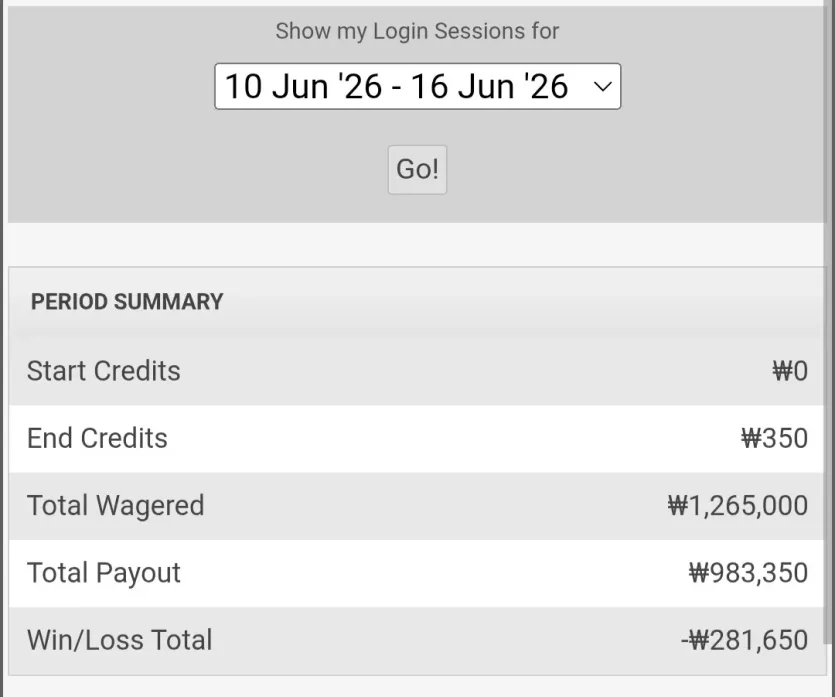The image size is (835, 697).
Task: Click the End Credits label
Action: (97, 438)
